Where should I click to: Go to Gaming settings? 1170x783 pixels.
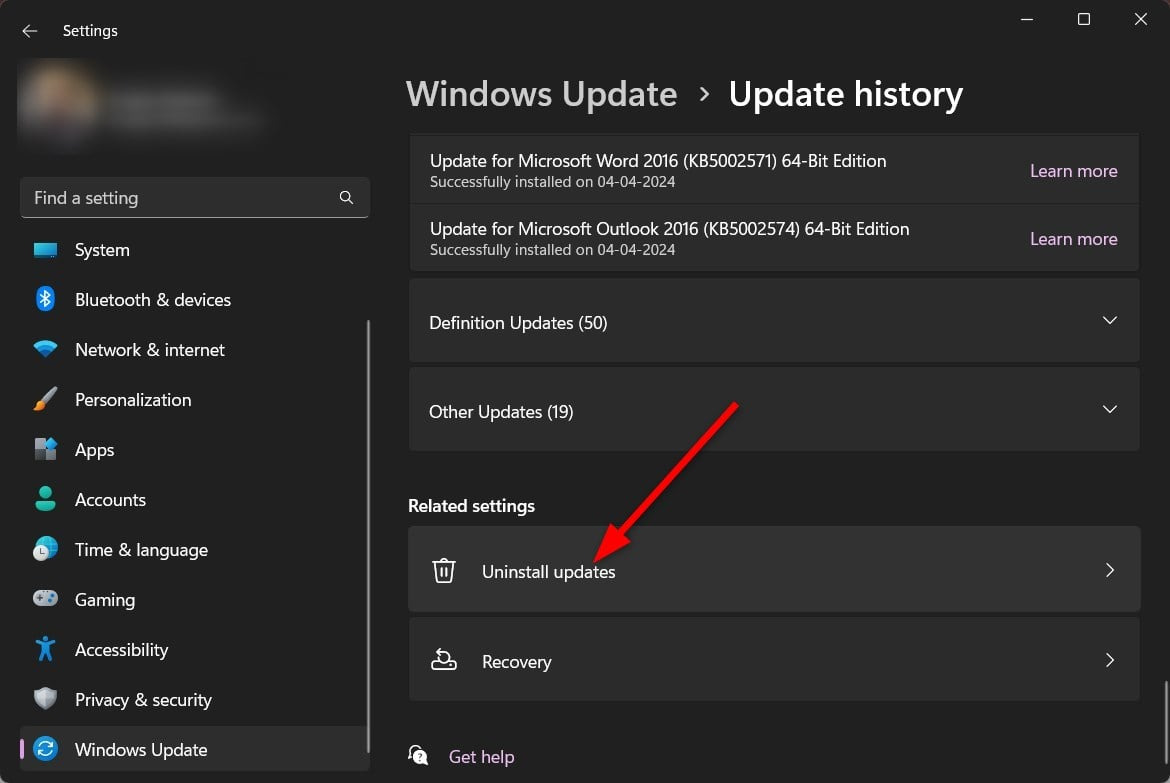tap(195, 599)
